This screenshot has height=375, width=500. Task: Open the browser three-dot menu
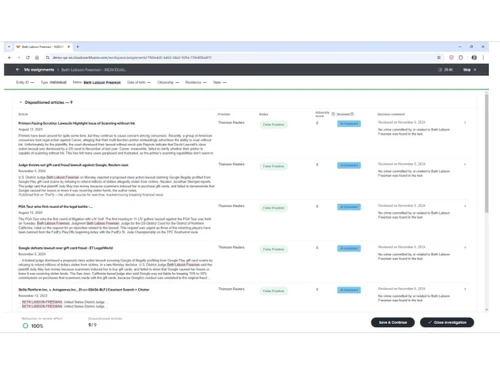483,58
